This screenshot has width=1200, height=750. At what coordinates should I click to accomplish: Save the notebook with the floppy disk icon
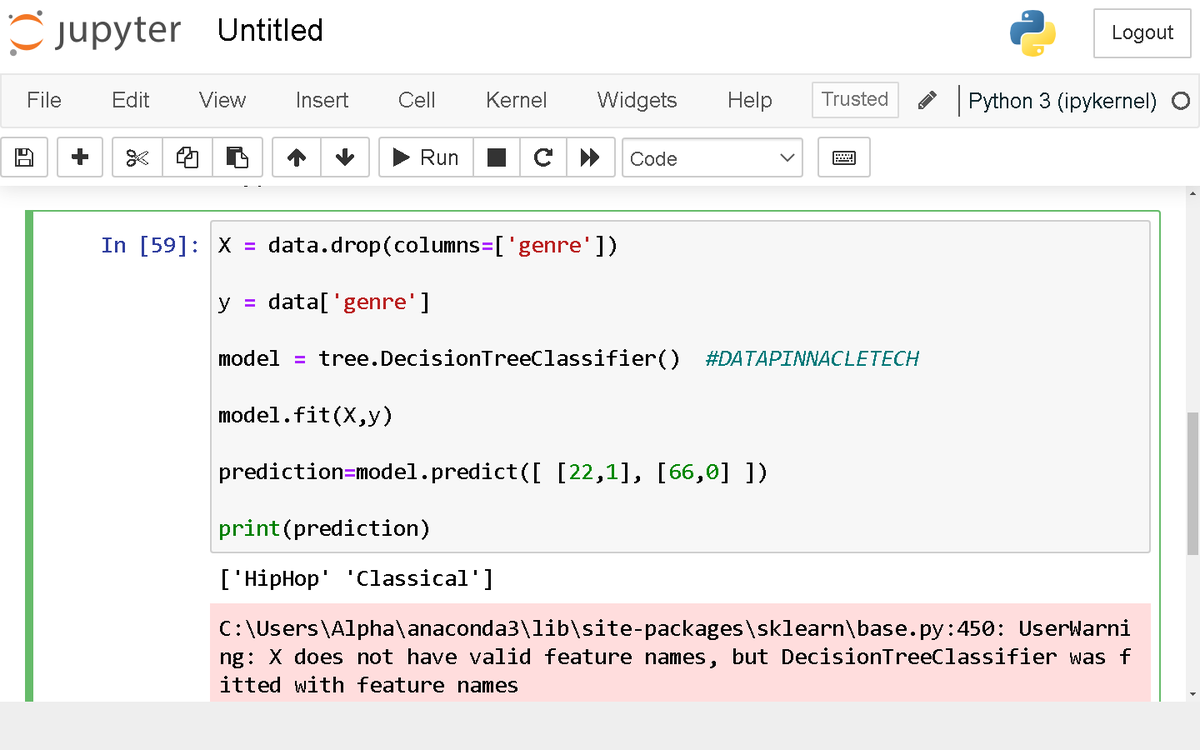pos(25,158)
